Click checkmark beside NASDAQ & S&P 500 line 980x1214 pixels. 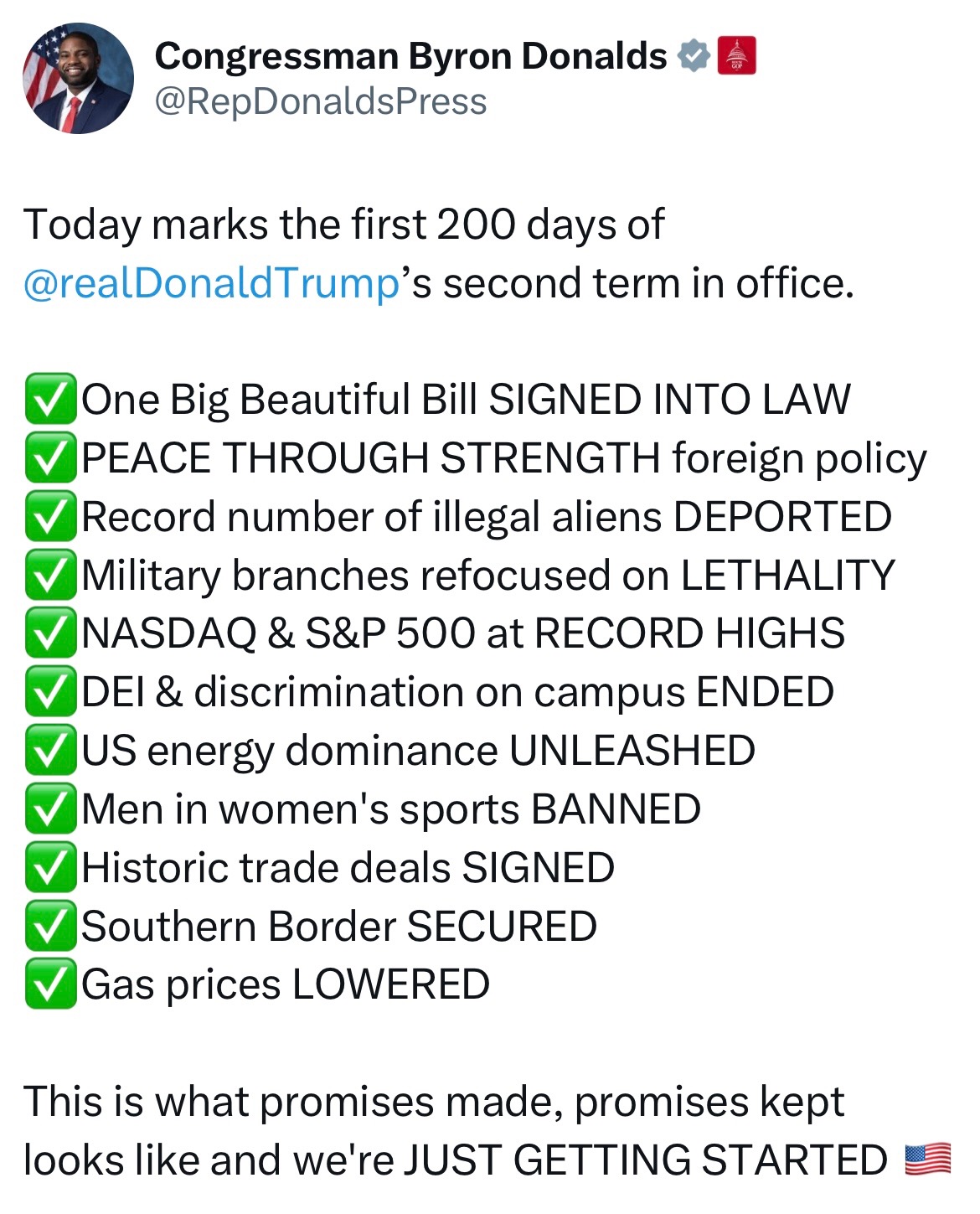coord(50,633)
